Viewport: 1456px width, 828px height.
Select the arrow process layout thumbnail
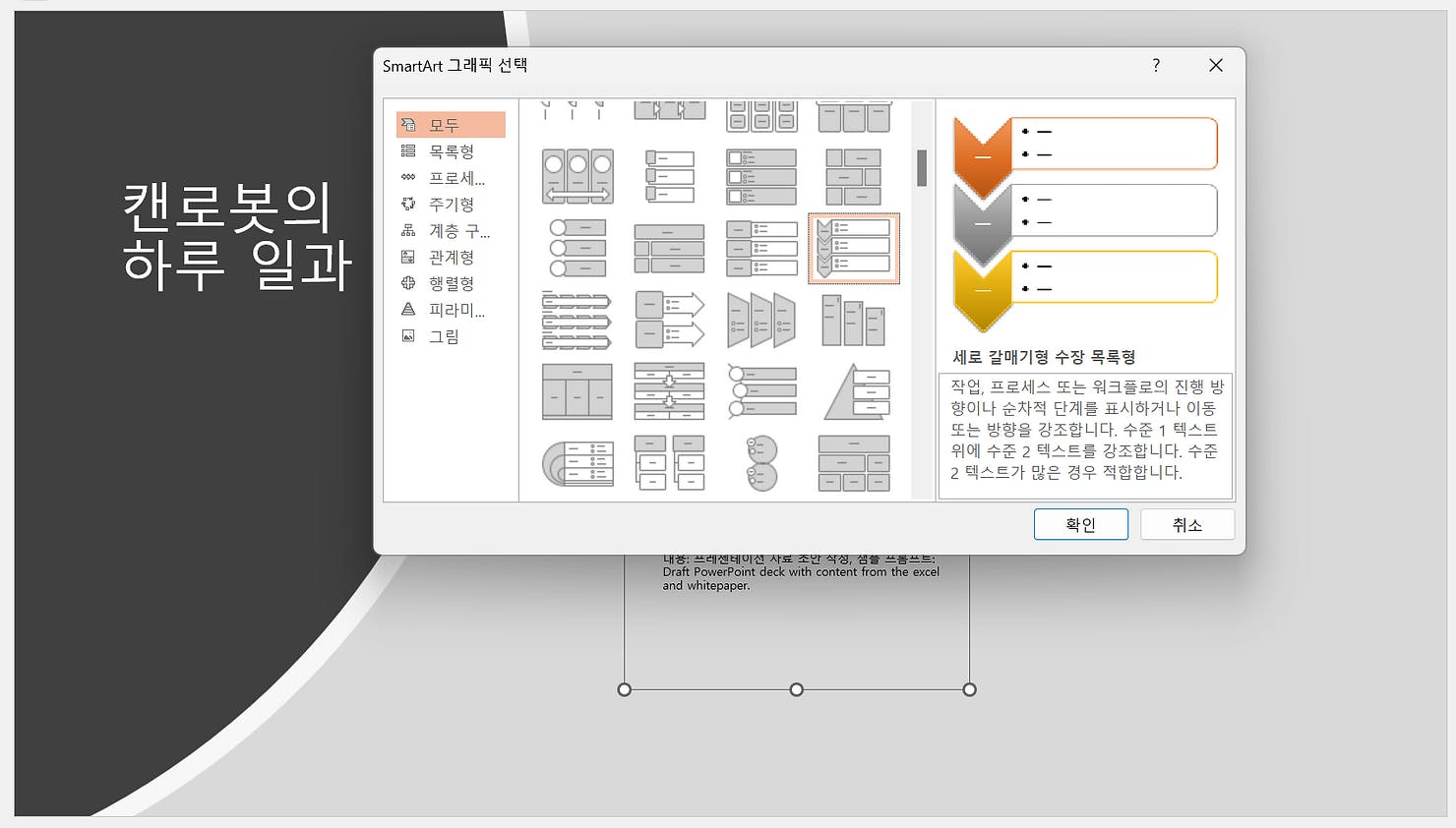pyautogui.click(x=670, y=320)
